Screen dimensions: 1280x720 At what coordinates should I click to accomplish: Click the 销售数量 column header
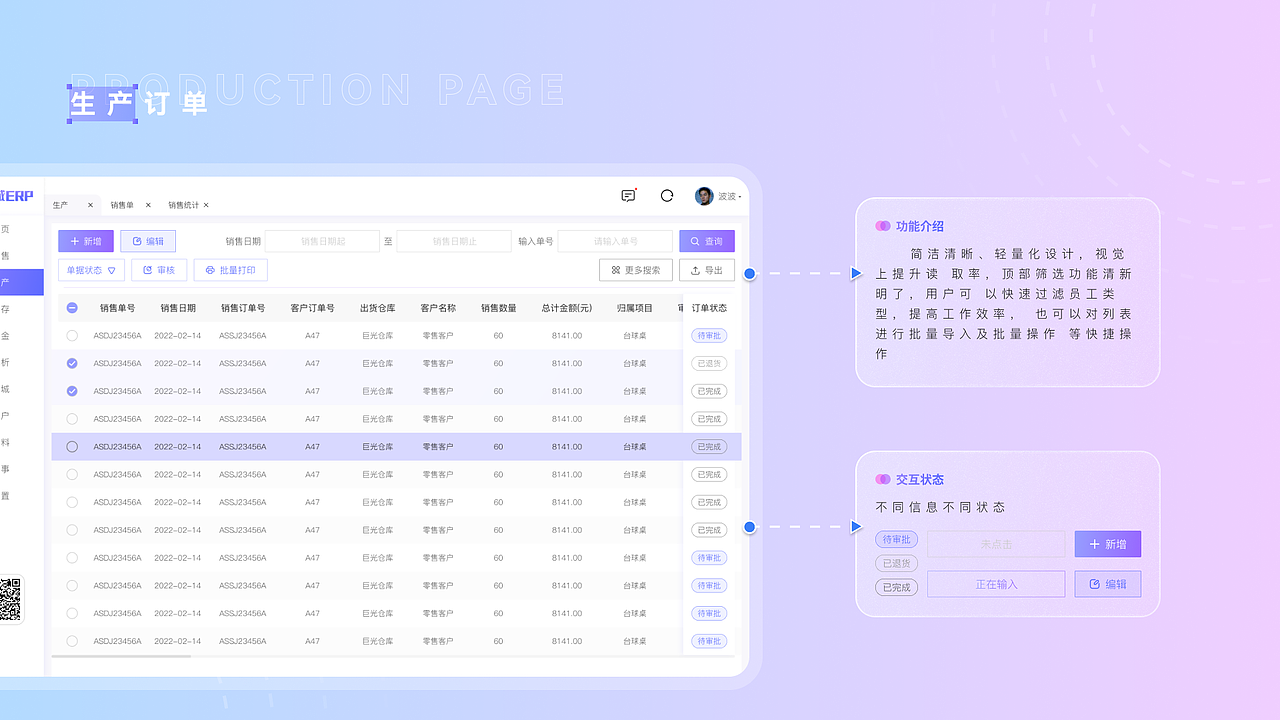coord(498,308)
